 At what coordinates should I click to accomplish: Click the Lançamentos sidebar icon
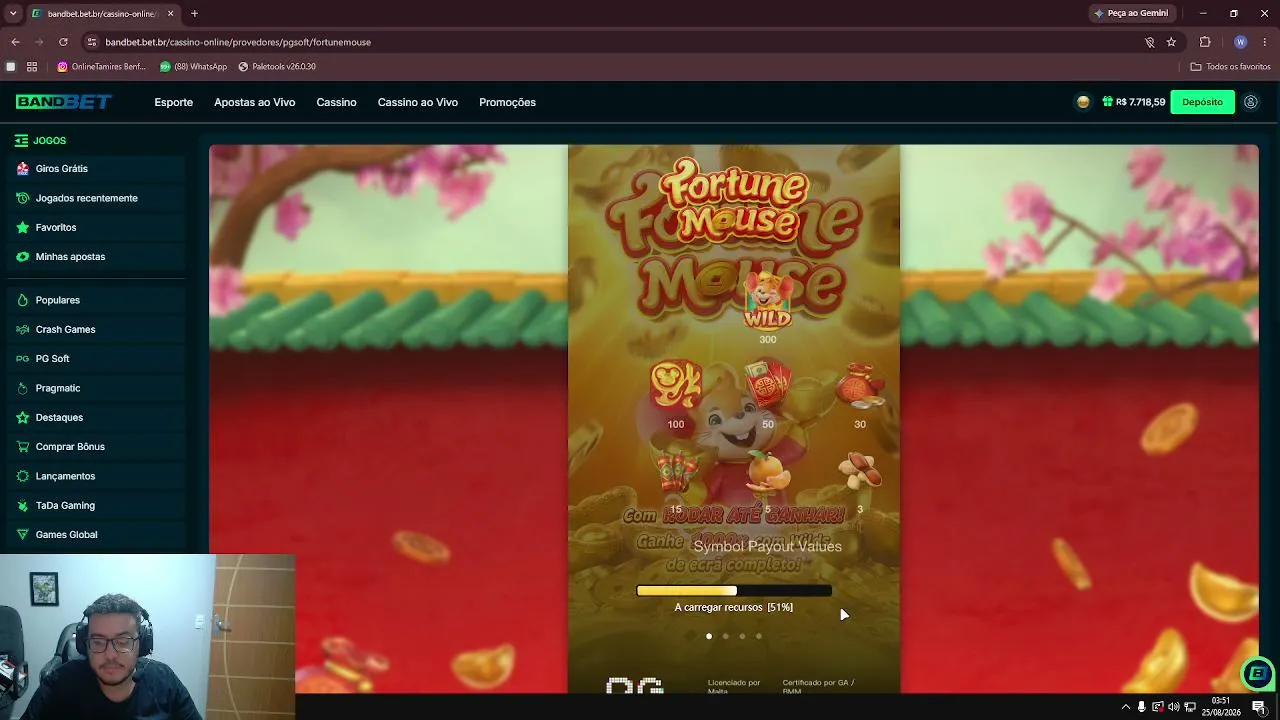tap(23, 476)
